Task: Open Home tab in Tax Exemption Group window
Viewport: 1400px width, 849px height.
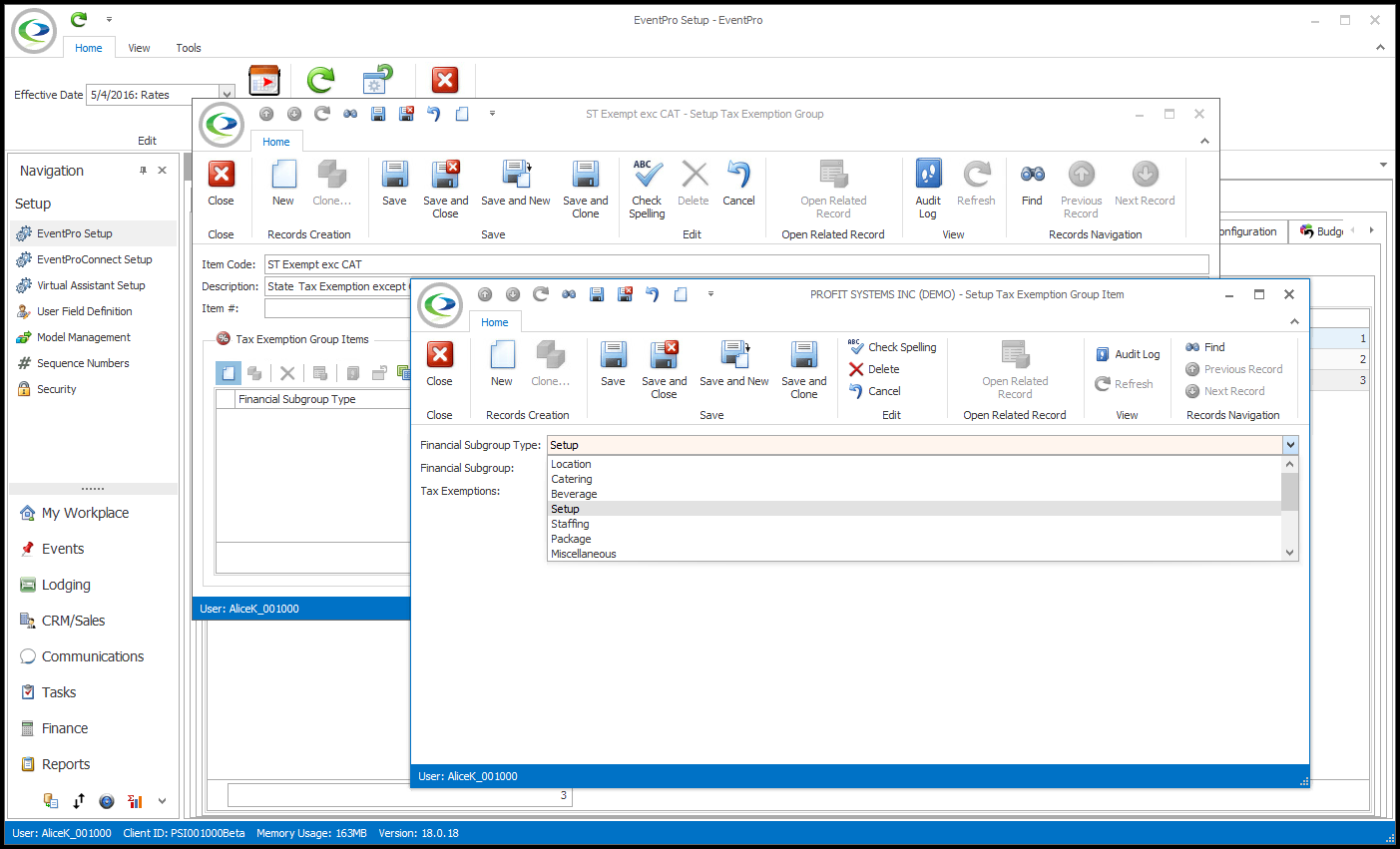Action: tap(276, 142)
